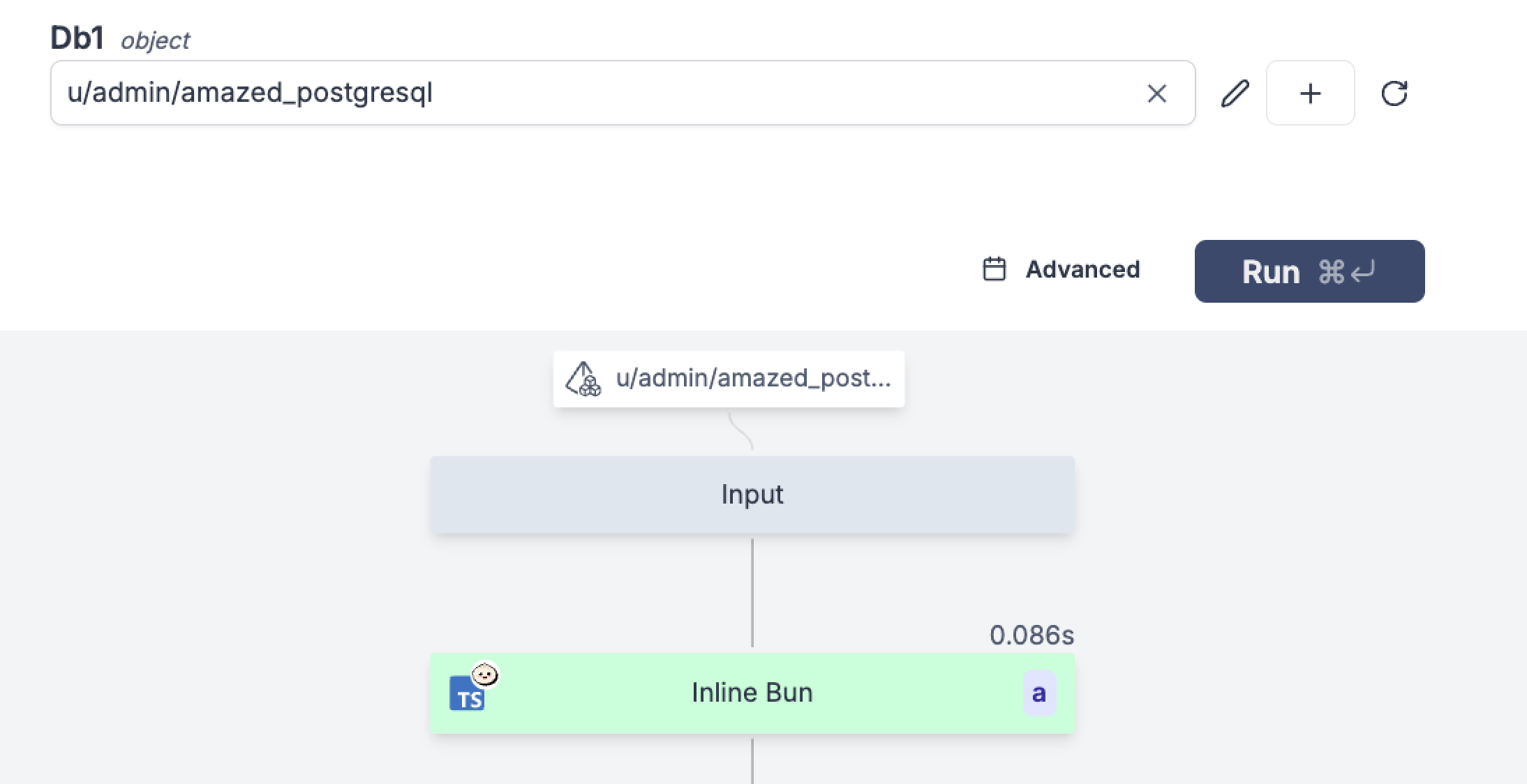
Task: Edit the amazed_postgresql resource via the pencil icon
Action: (x=1235, y=93)
